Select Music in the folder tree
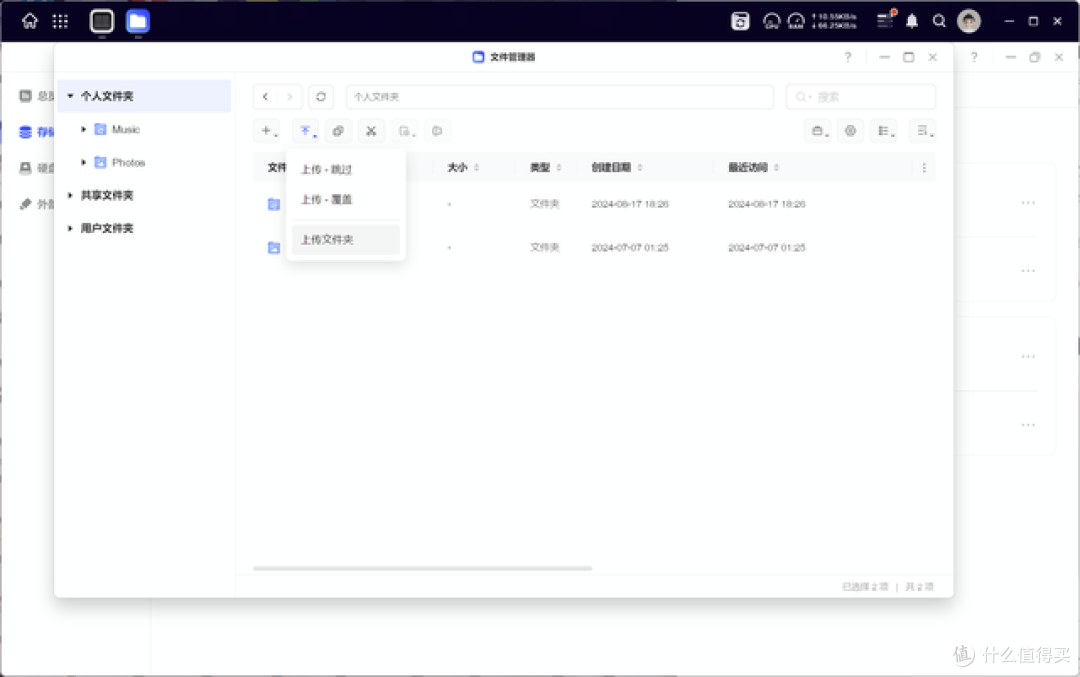 (126, 129)
